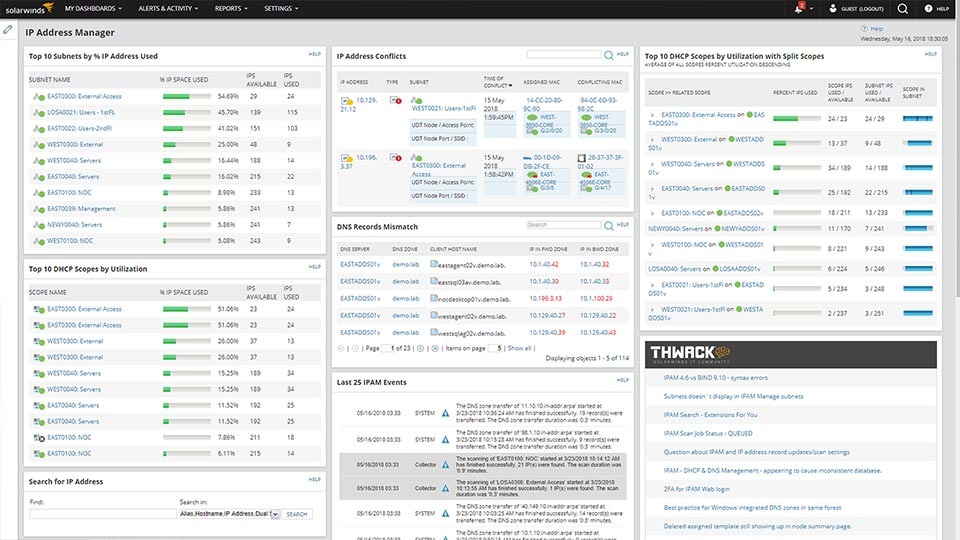Click HELP in Top 10 Subnets panel
The image size is (960, 540).
tap(314, 54)
